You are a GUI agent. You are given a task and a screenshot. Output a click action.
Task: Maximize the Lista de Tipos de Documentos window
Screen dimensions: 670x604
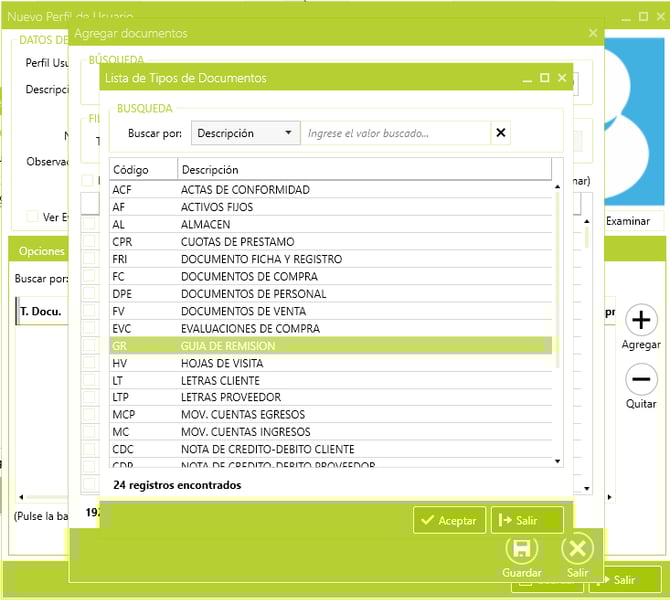pos(545,78)
